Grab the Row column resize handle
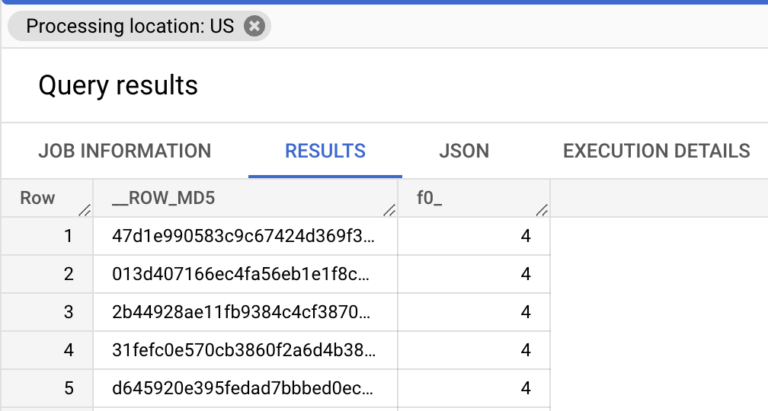Viewport: 768px width, 411px height. coord(85,210)
